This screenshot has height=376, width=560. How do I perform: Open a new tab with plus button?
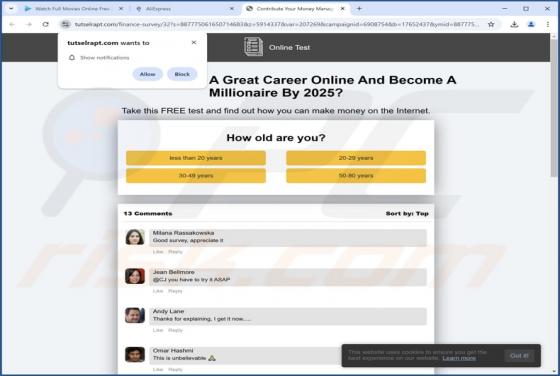[359, 9]
